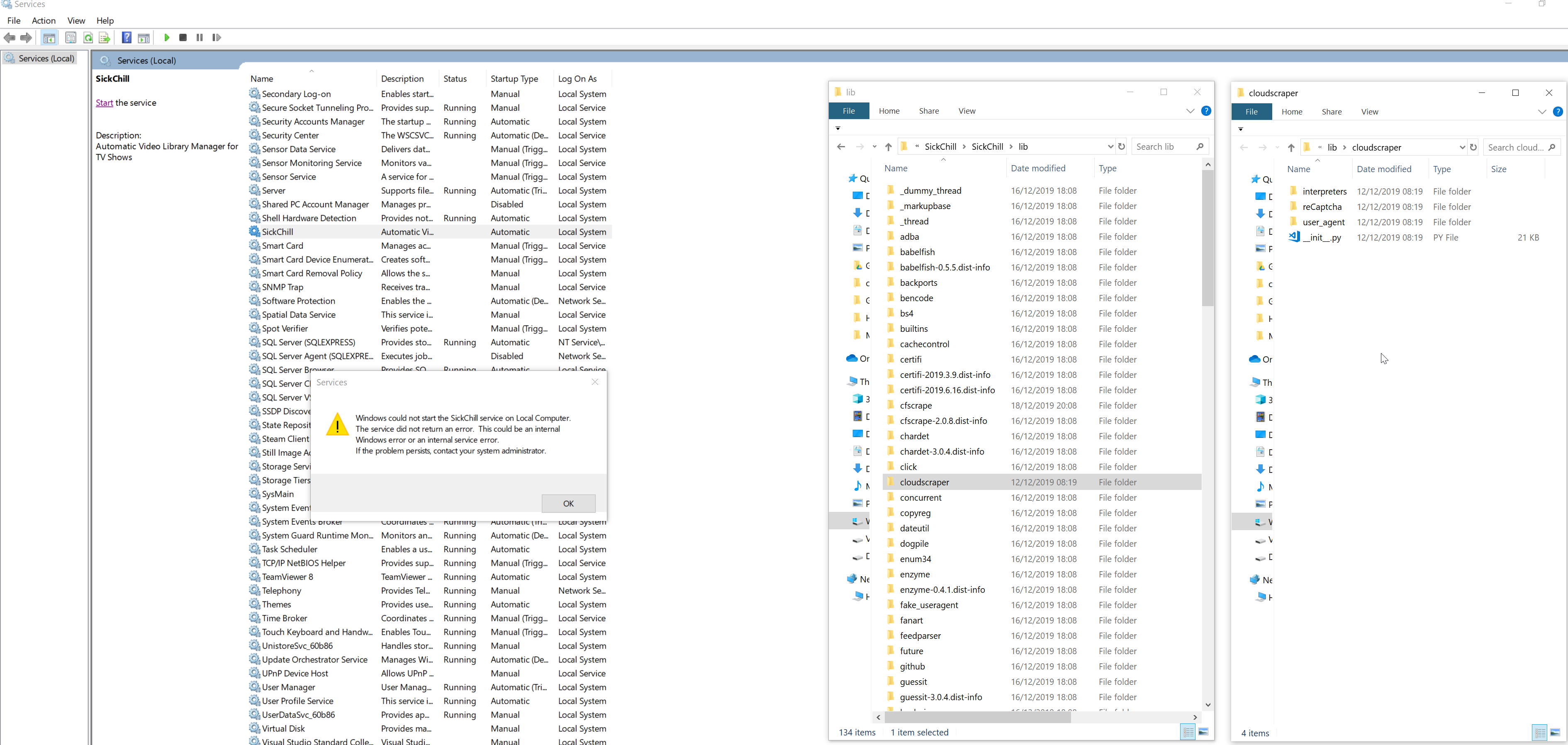The image size is (1568, 745).
Task: Open address history dropdown in lib window
Action: point(1110,147)
